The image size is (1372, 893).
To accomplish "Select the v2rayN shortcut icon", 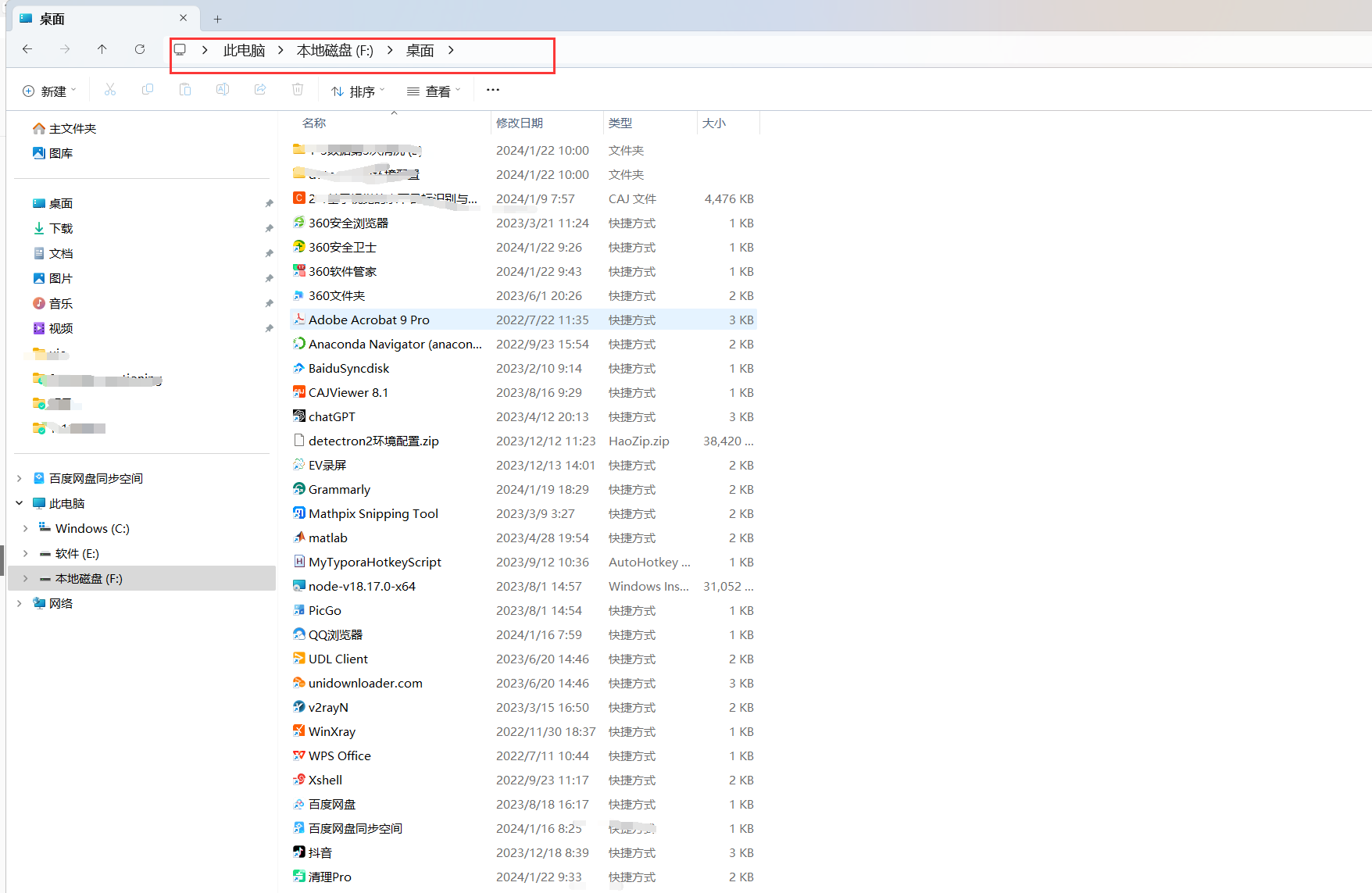I will (298, 706).
